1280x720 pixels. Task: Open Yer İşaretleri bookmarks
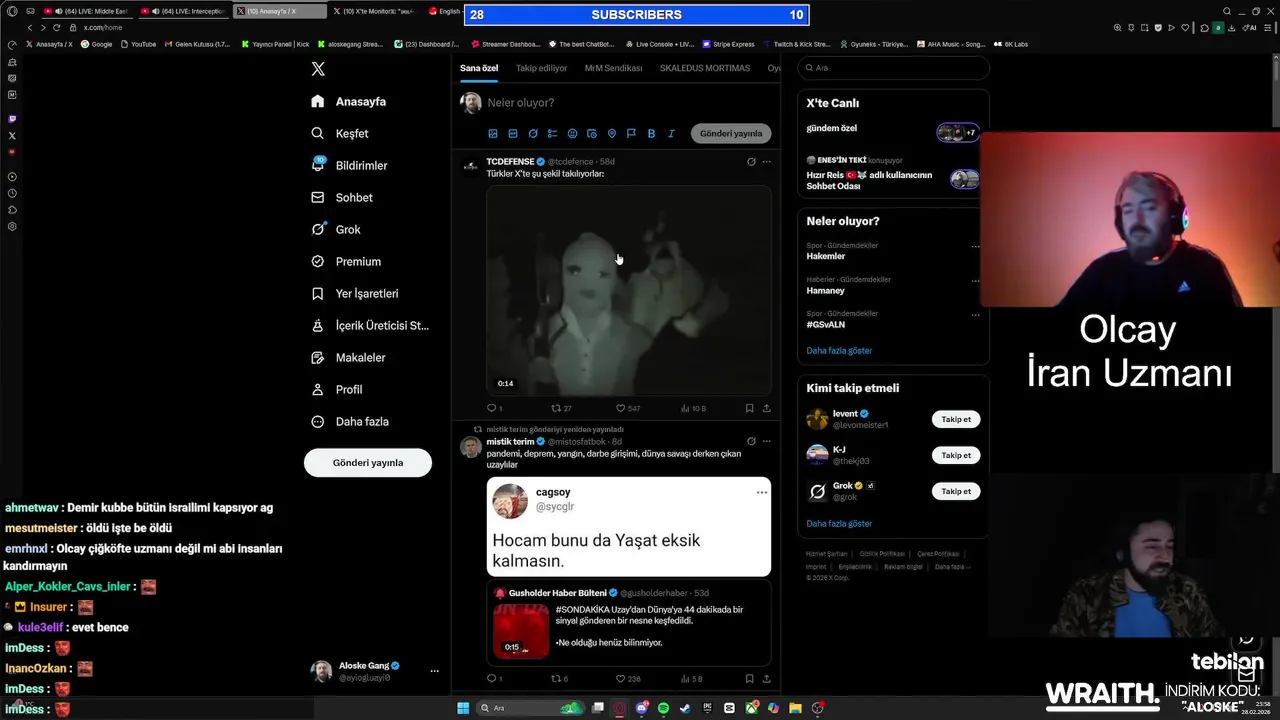[354, 293]
